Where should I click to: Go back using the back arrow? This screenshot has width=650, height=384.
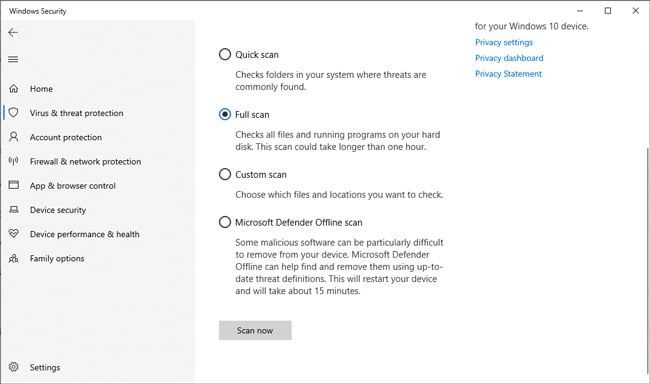click(13, 32)
